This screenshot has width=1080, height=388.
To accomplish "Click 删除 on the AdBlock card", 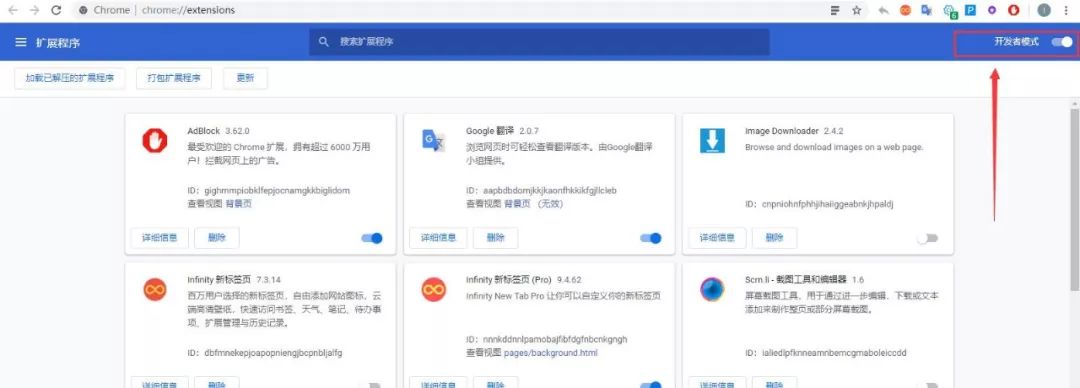I will tap(216, 238).
